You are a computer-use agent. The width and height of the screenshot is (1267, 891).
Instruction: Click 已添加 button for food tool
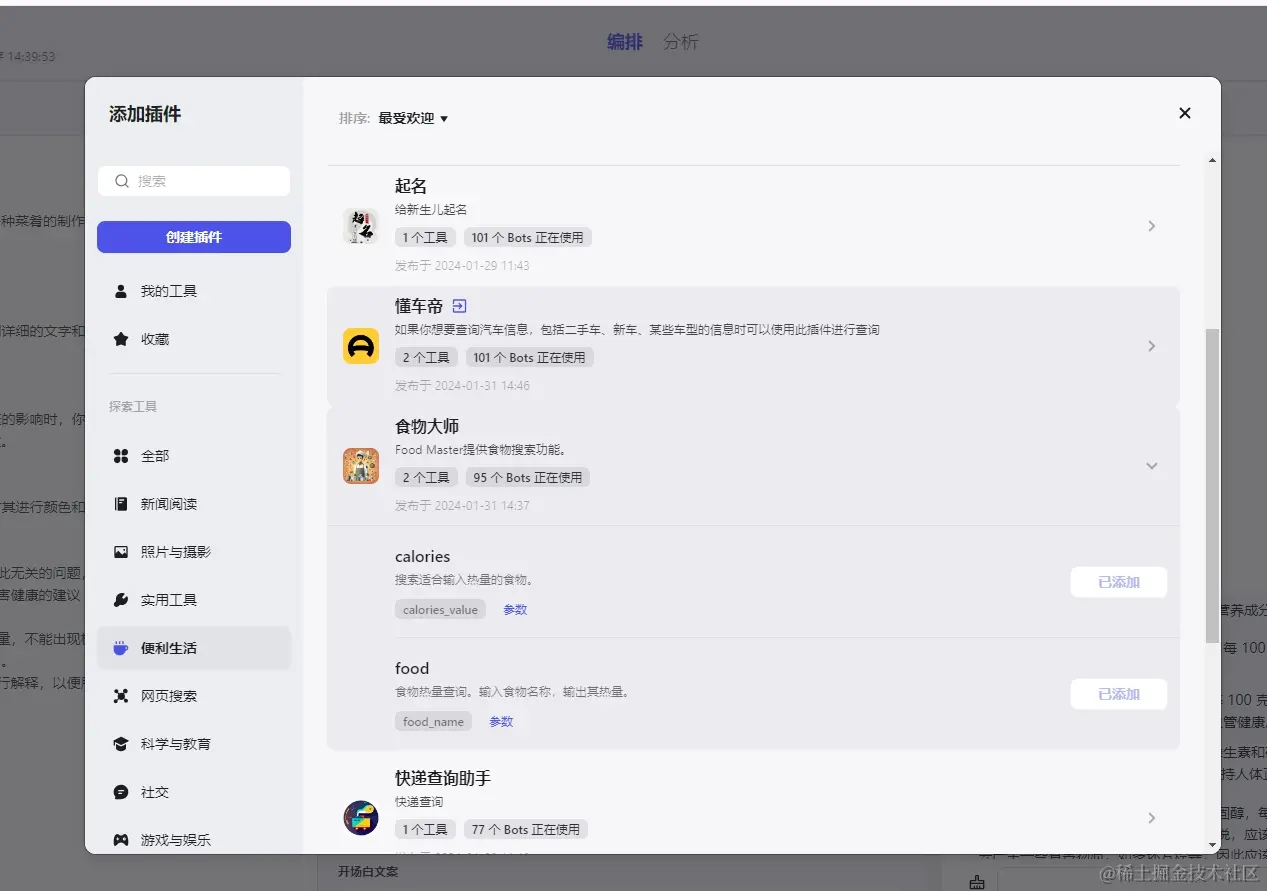coord(1119,694)
